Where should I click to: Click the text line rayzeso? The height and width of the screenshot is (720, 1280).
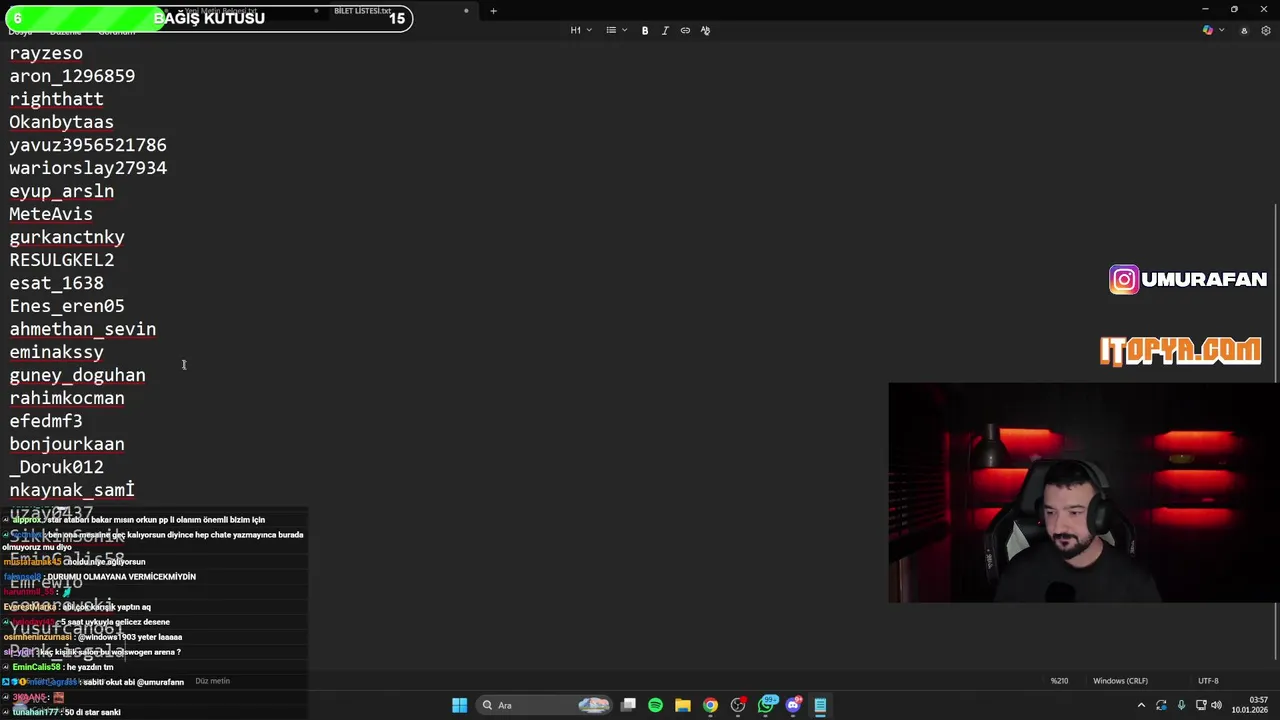tap(46, 53)
